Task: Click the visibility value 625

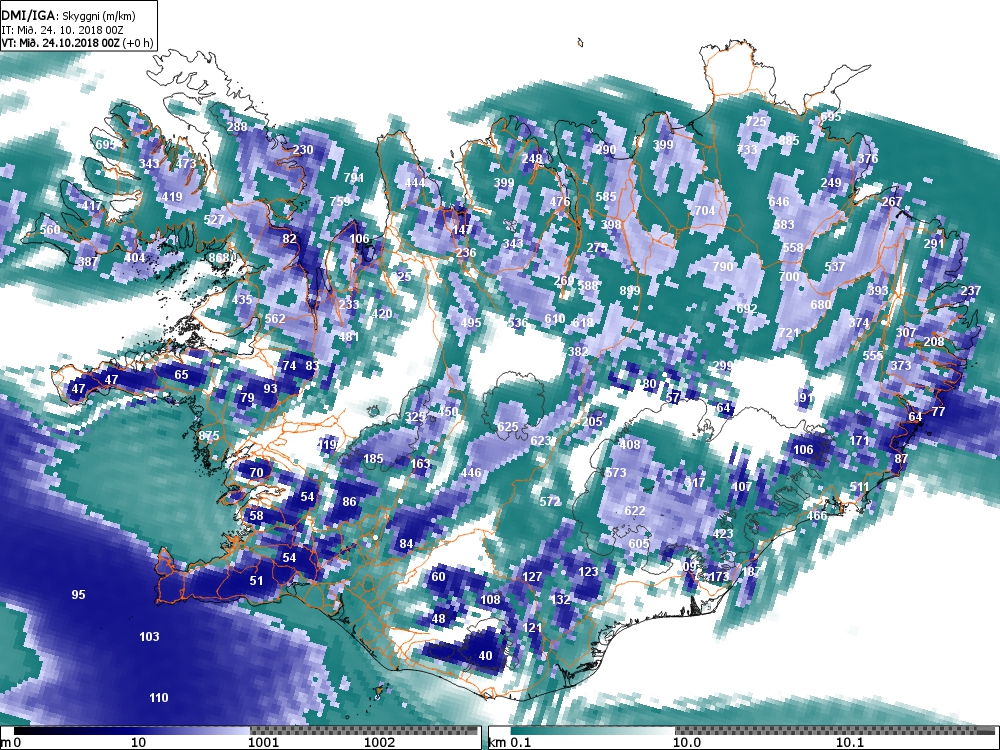Action: pyautogui.click(x=508, y=426)
